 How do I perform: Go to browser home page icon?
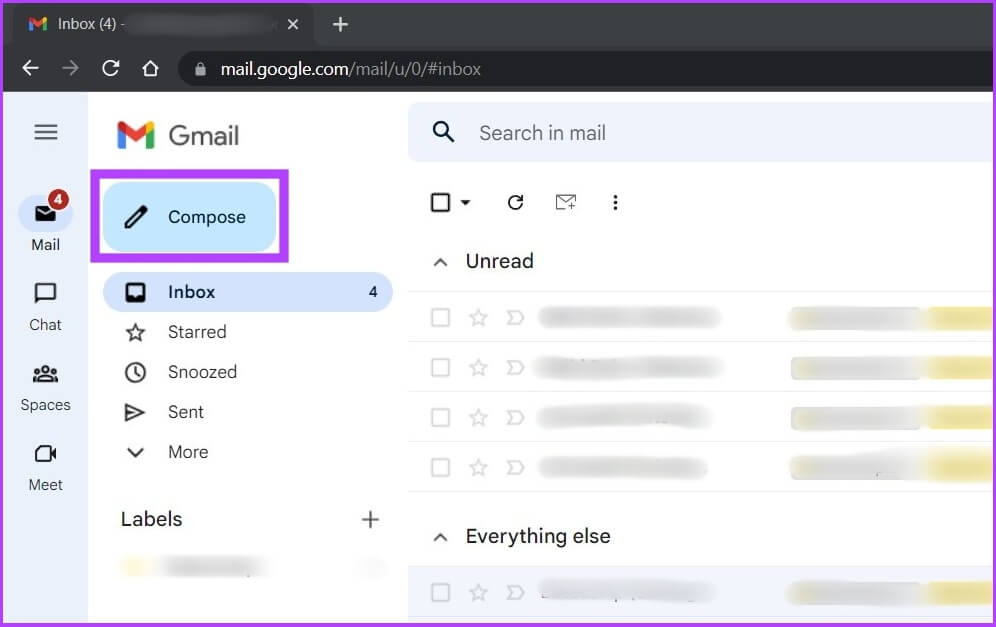pos(151,68)
